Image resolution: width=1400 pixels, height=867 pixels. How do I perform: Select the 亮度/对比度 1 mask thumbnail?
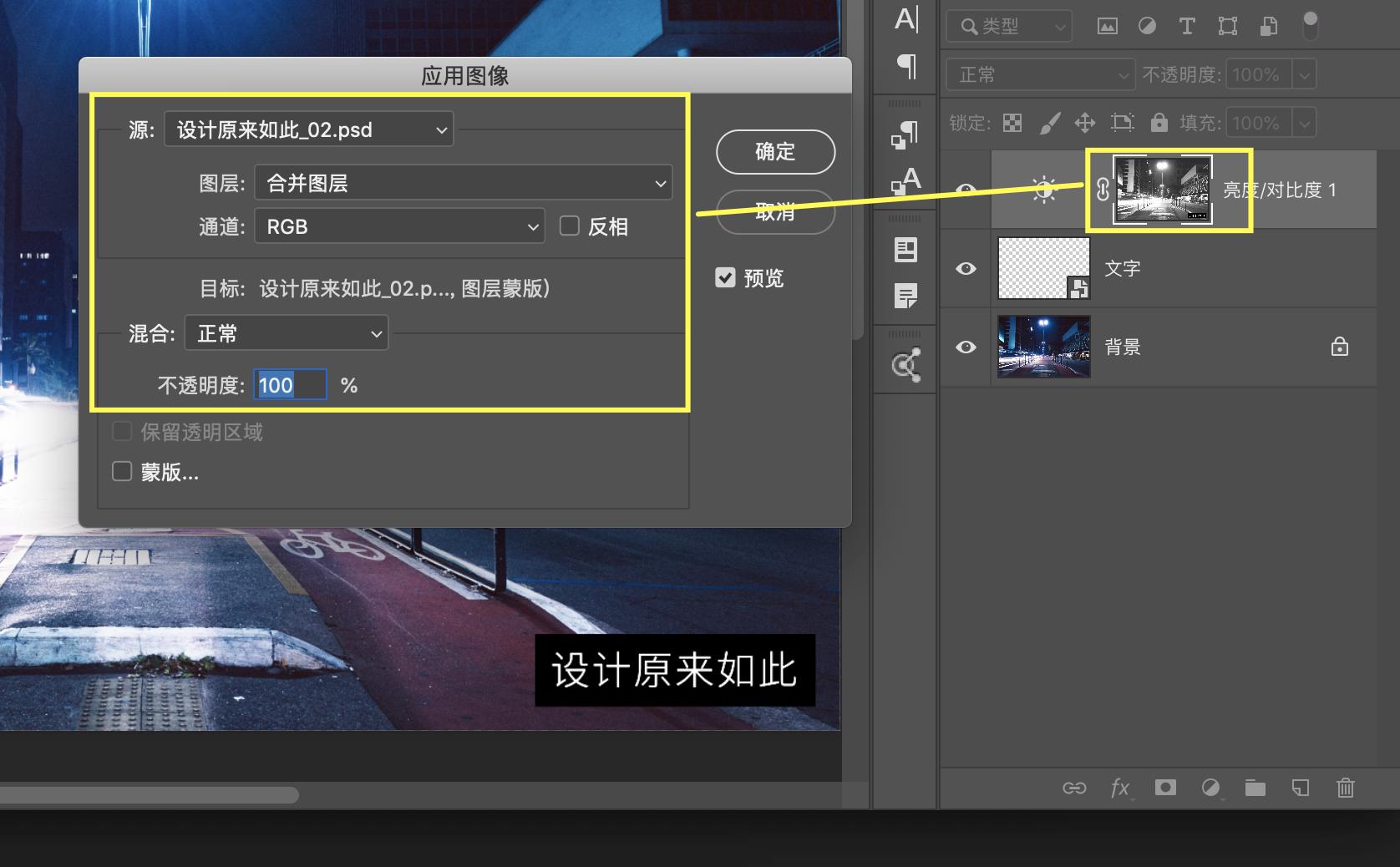pyautogui.click(x=1163, y=189)
